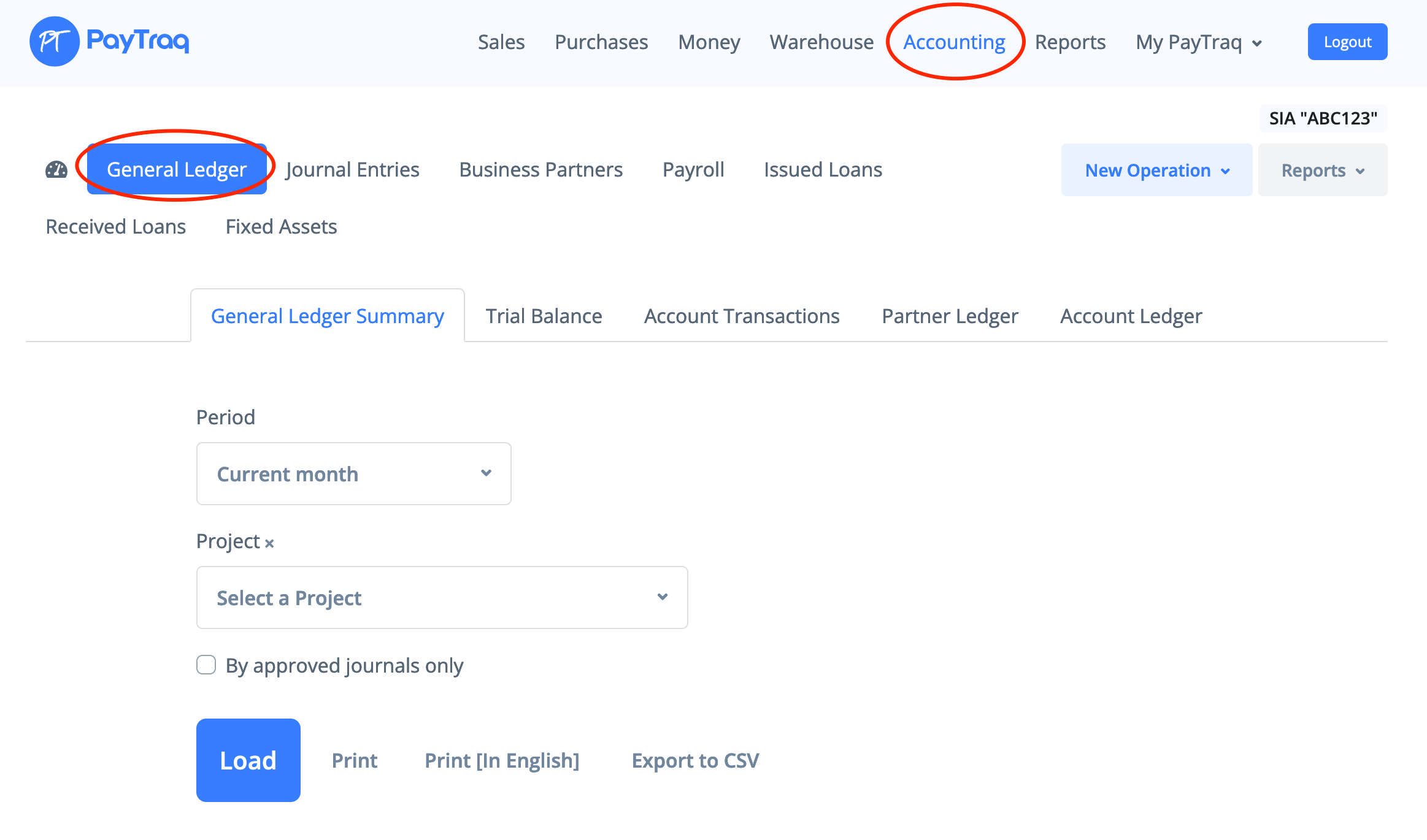Navigate to Fixed Assets

[x=281, y=226]
